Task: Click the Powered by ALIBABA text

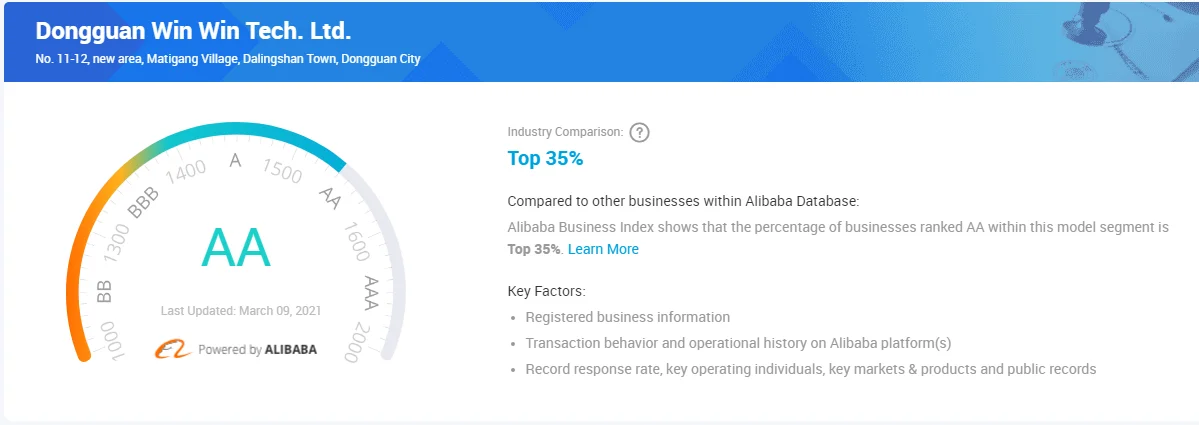Action: 257,350
